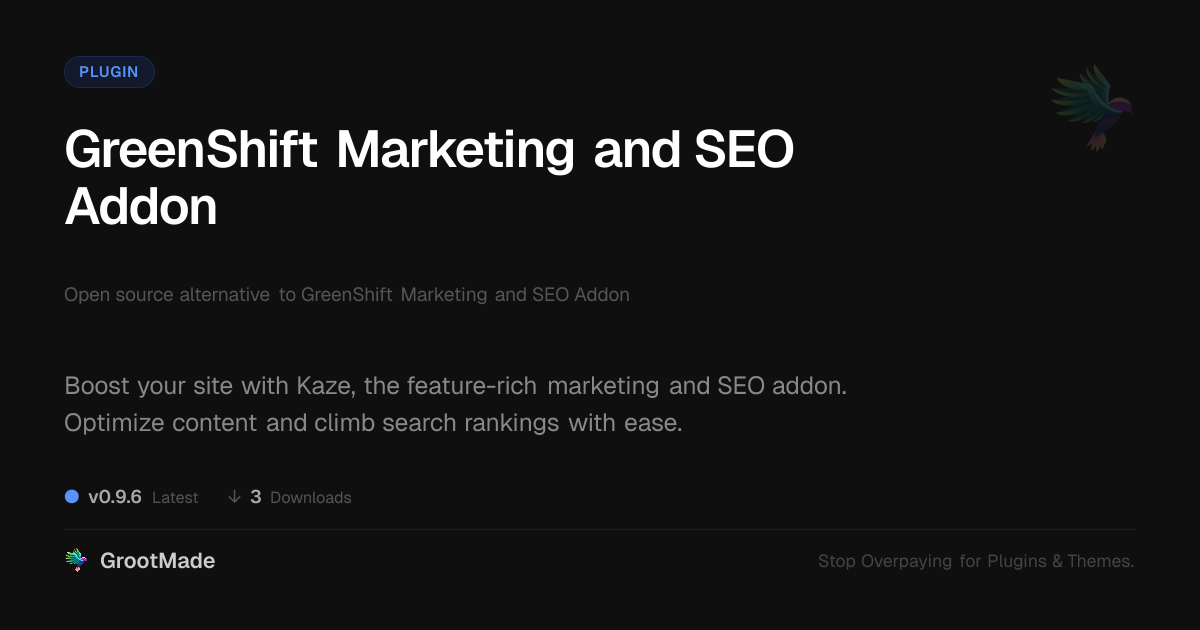Click the word 'Marketing' in the main heading
Image resolution: width=1200 pixels, height=630 pixels.
pyautogui.click(x=455, y=152)
